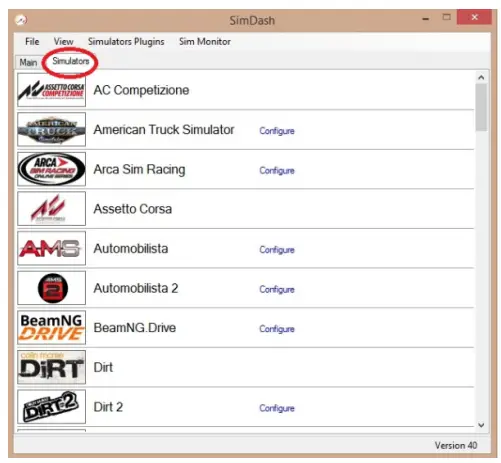Select the BeamNG Drive logo

(x=51, y=328)
